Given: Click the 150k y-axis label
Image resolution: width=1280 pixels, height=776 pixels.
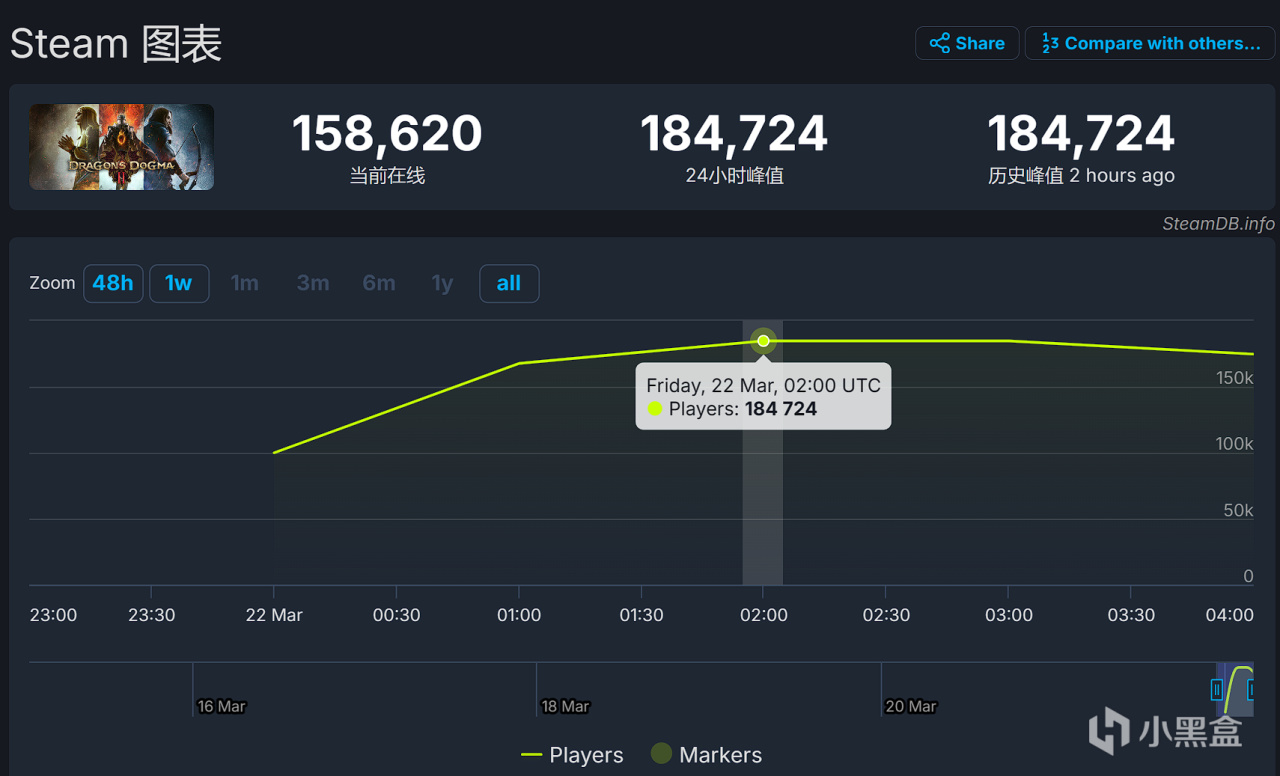Looking at the screenshot, I should tap(1234, 378).
